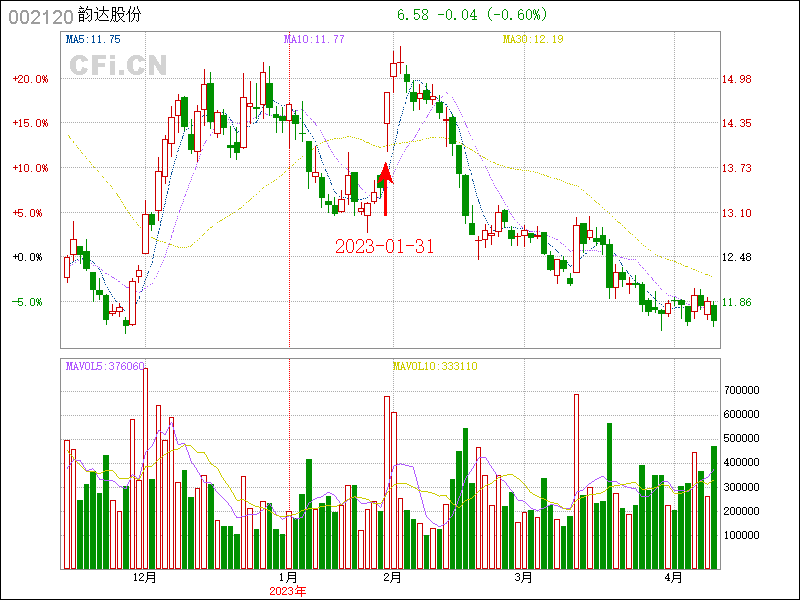Click the MA5:11.75 indicator label
Viewport: 800px width, 600px height.
pyautogui.click(x=93, y=39)
